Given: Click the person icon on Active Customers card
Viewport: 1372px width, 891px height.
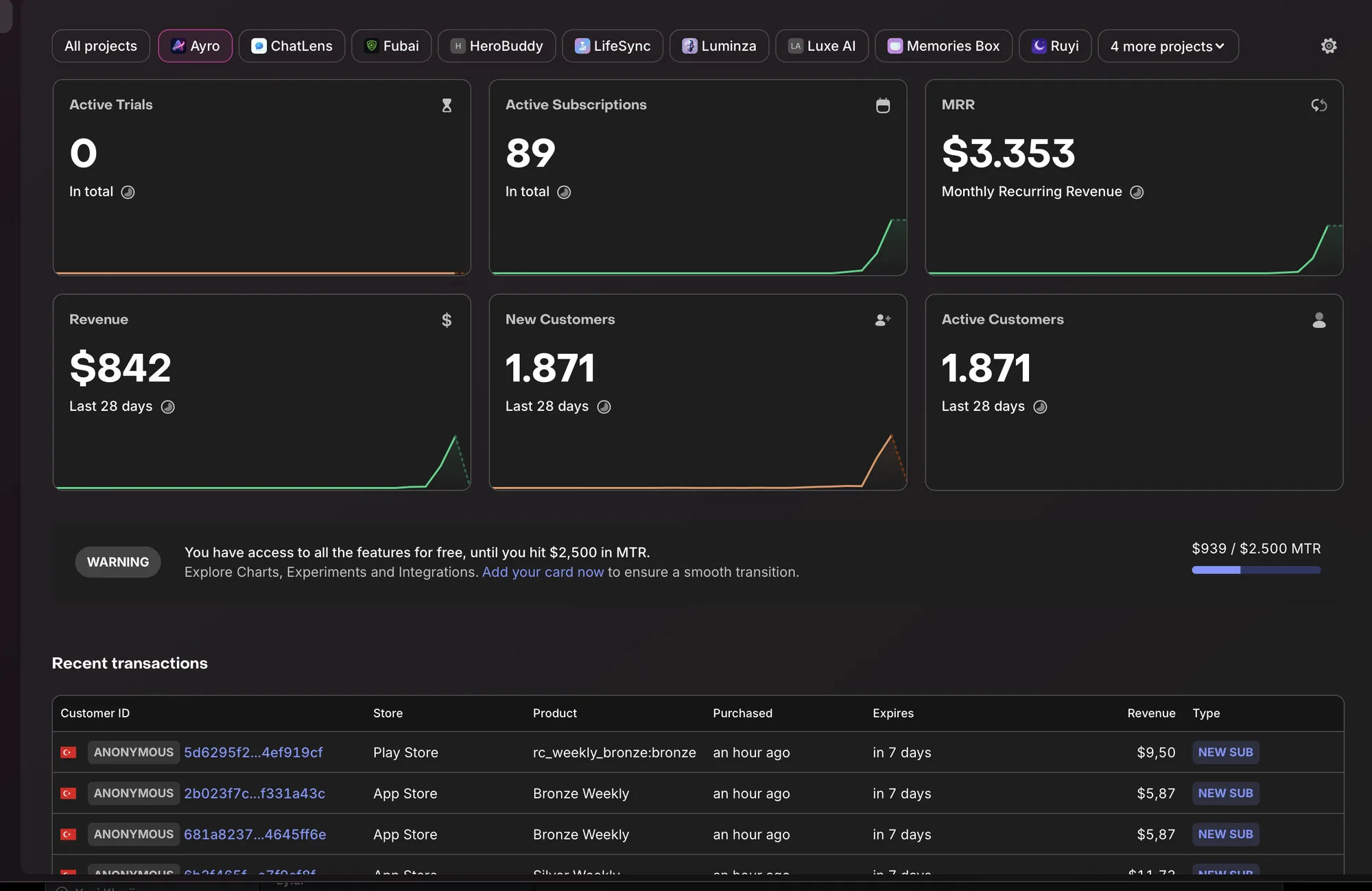Looking at the screenshot, I should pyautogui.click(x=1319, y=320).
